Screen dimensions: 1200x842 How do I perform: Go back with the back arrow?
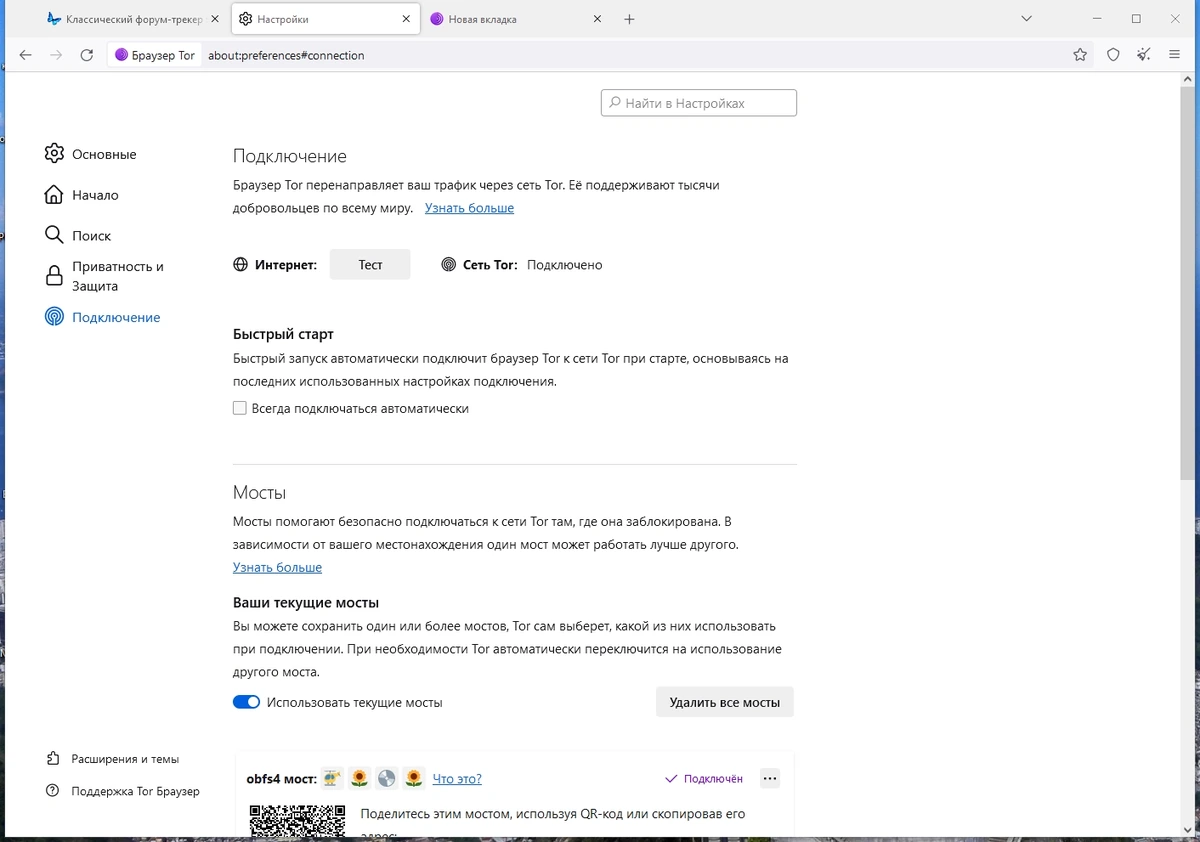[26, 55]
